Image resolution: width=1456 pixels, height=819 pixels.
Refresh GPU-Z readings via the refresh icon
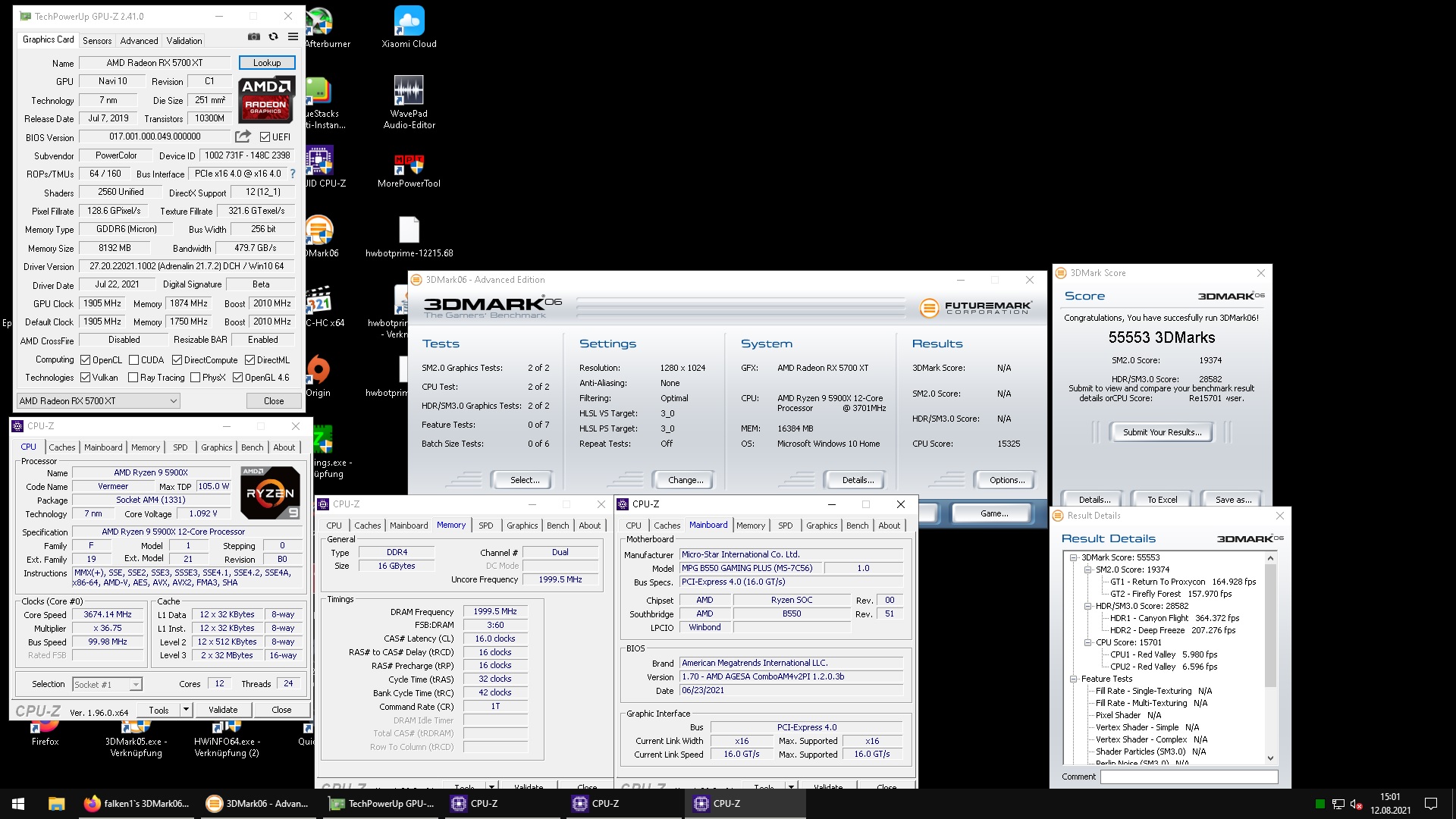[274, 36]
